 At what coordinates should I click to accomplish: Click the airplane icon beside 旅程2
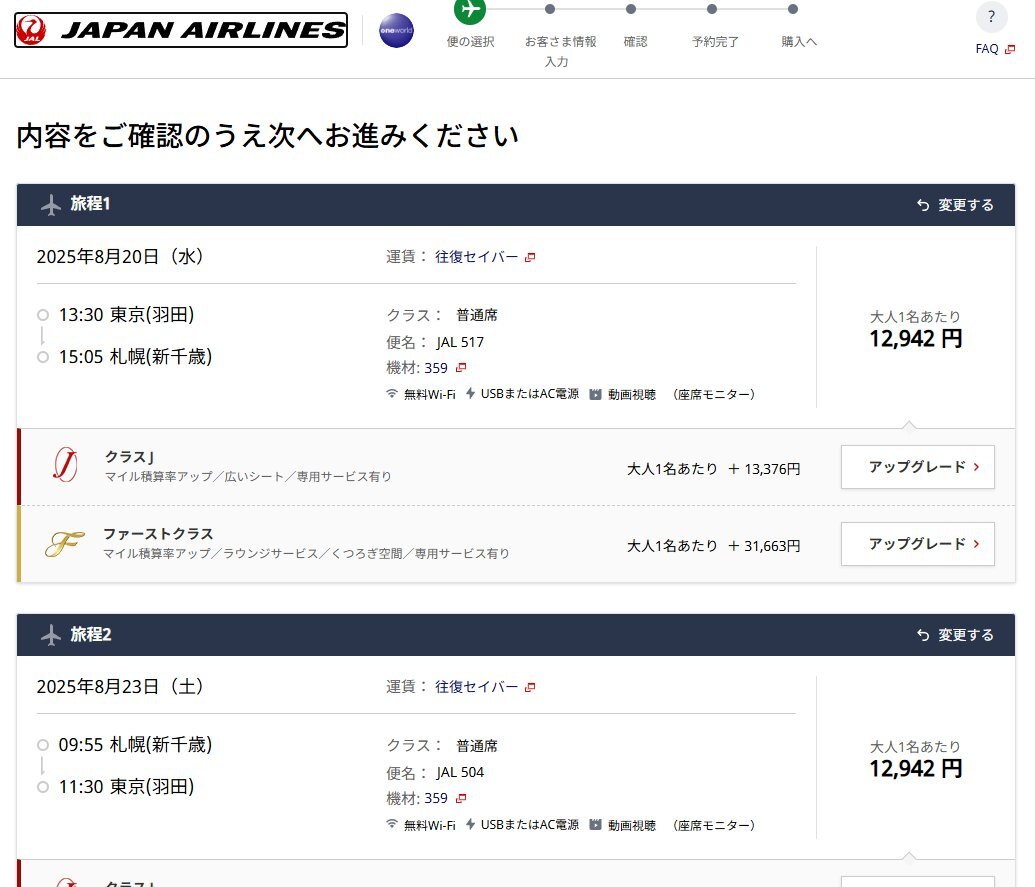tap(51, 635)
